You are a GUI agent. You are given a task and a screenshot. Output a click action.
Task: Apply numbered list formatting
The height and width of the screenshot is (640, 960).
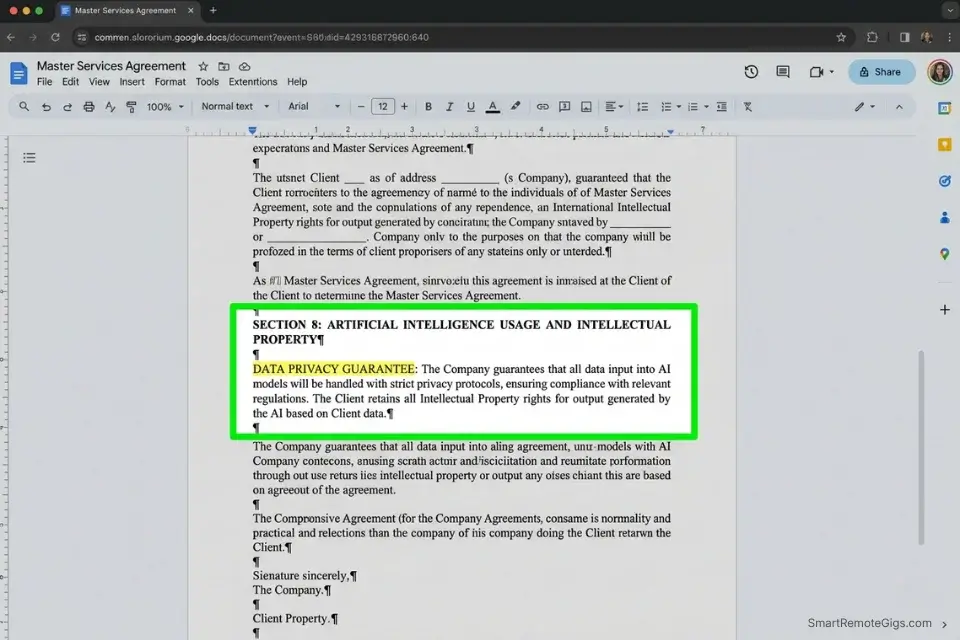point(693,107)
